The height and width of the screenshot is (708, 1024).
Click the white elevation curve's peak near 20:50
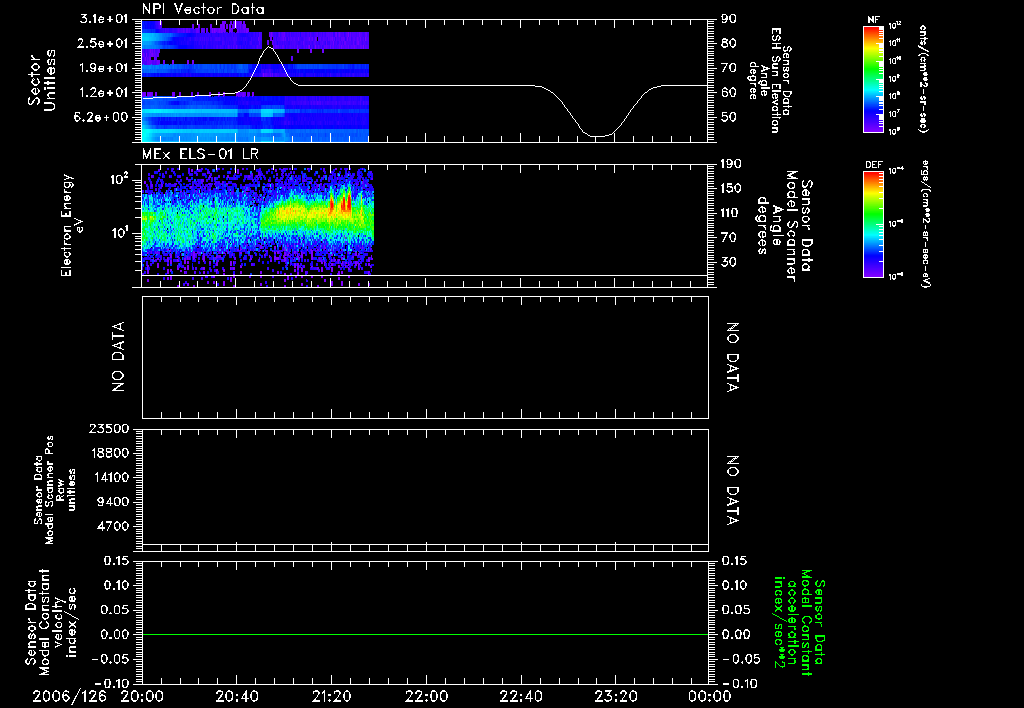click(269, 47)
